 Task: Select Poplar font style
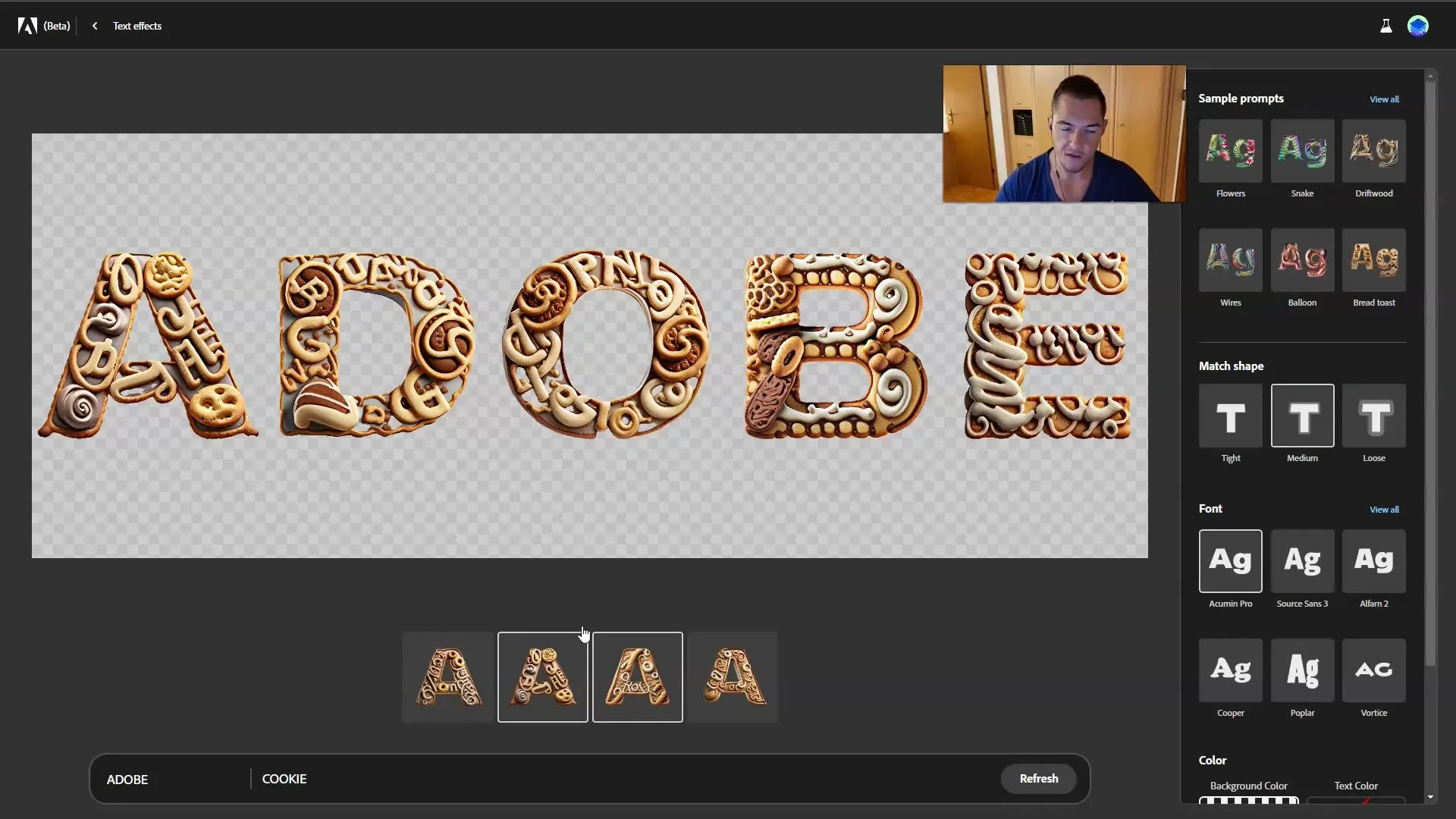click(x=1302, y=669)
